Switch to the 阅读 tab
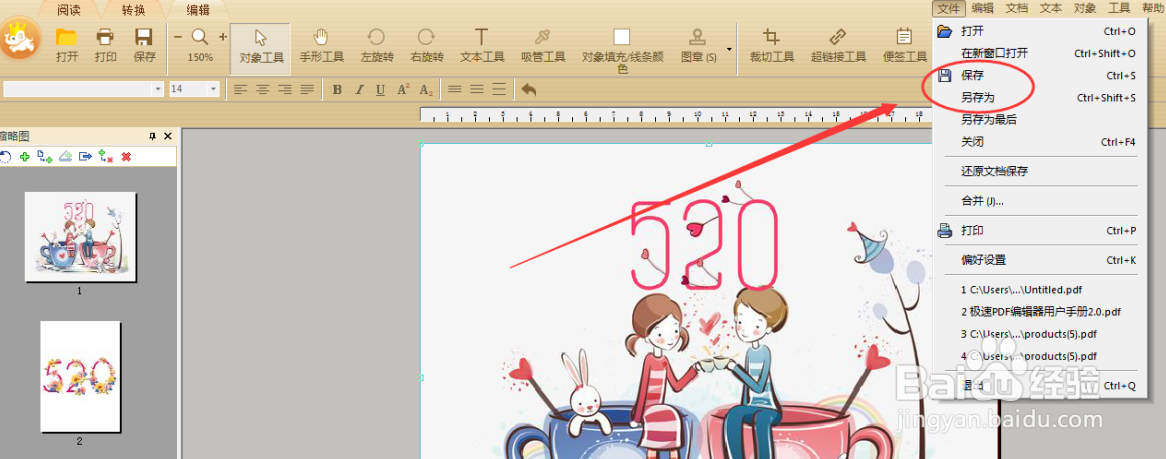This screenshot has height=459, width=1166. point(68,10)
